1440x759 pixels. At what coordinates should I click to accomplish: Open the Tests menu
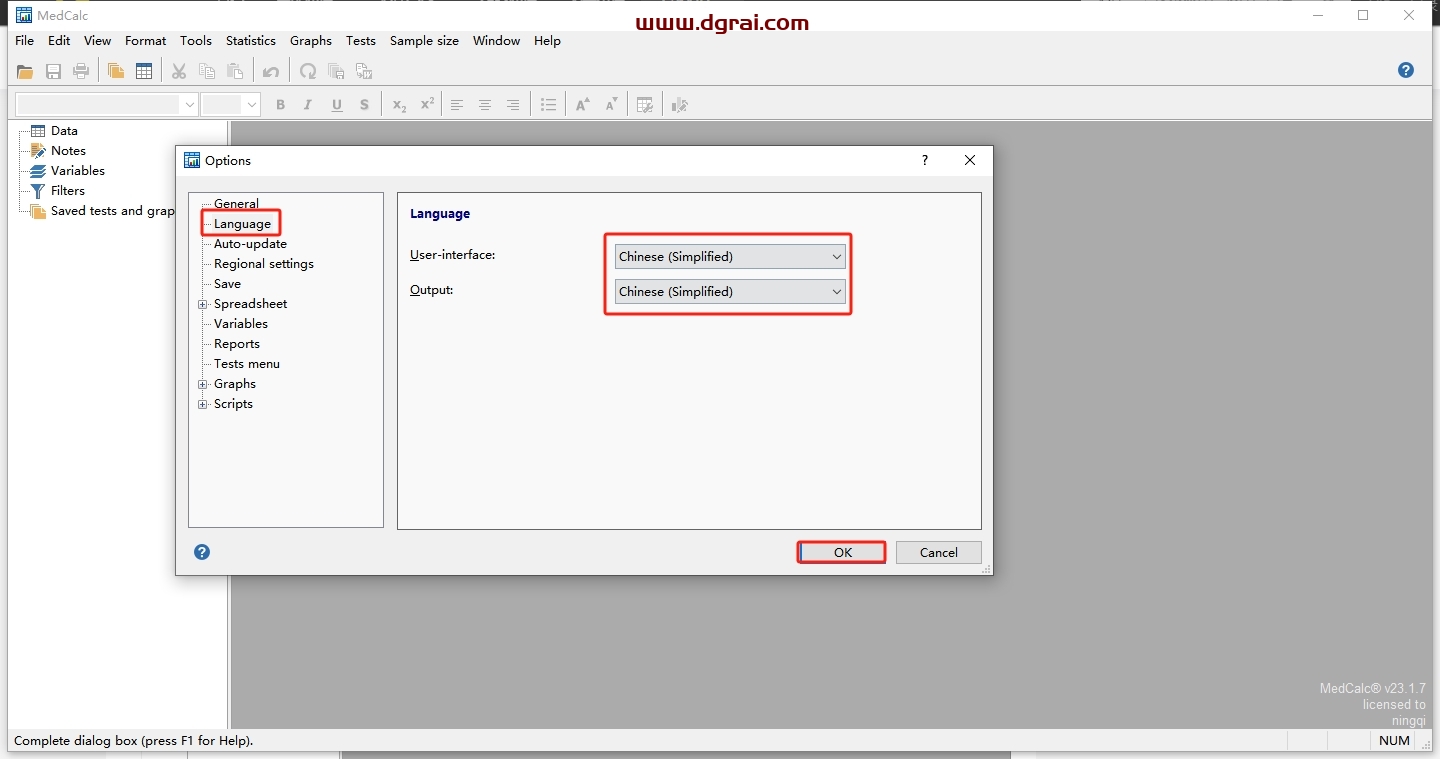361,41
